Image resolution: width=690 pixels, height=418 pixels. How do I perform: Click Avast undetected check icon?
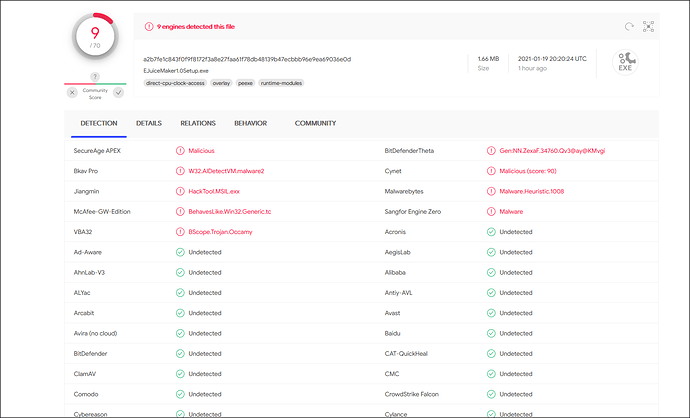coord(491,313)
